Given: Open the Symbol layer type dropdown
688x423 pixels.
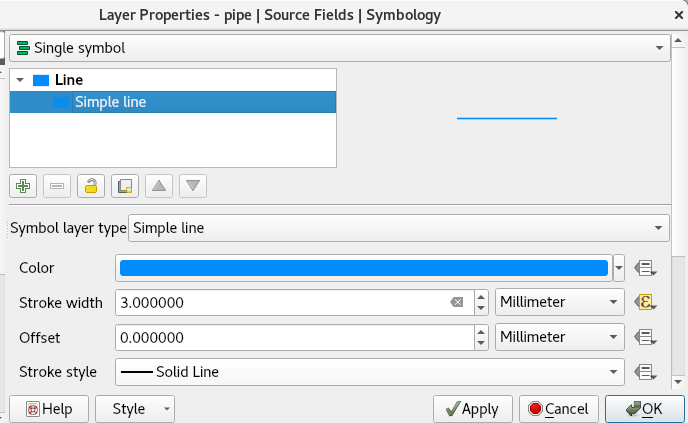Looking at the screenshot, I should tap(398, 228).
